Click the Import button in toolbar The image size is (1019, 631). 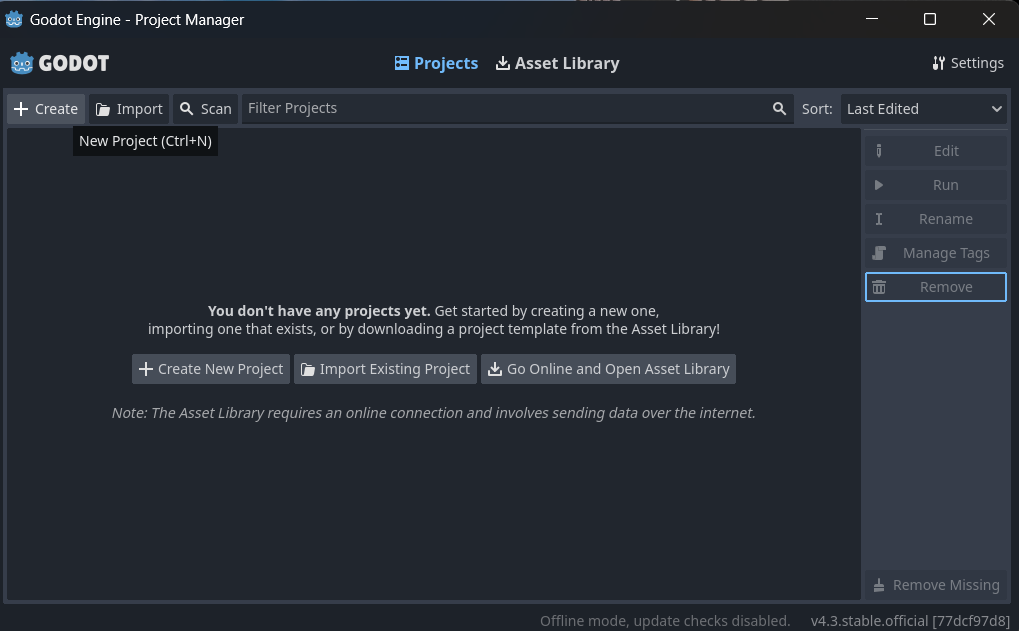point(129,109)
